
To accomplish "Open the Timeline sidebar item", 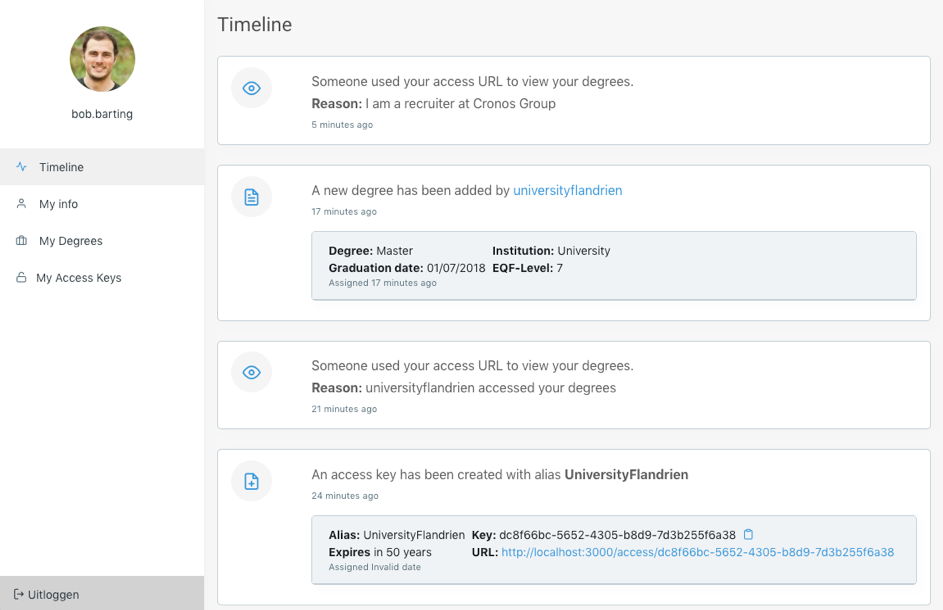I will pos(102,167).
